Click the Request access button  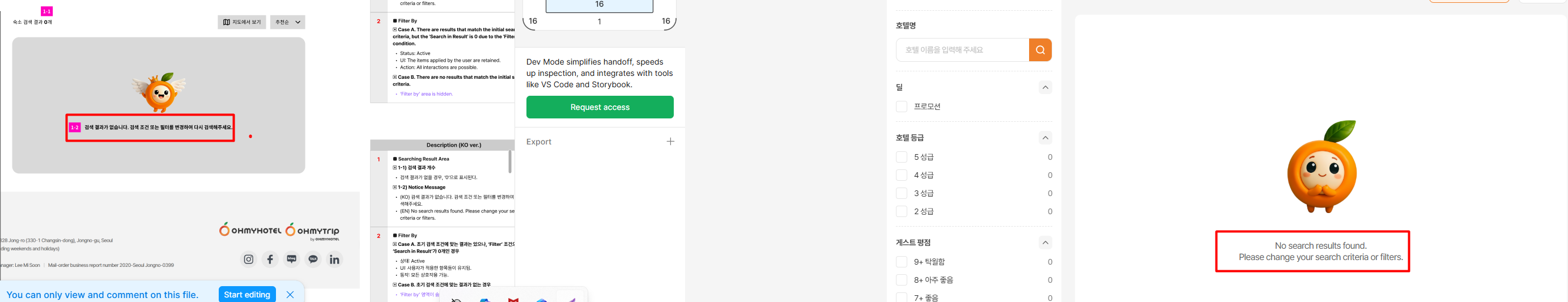600,107
